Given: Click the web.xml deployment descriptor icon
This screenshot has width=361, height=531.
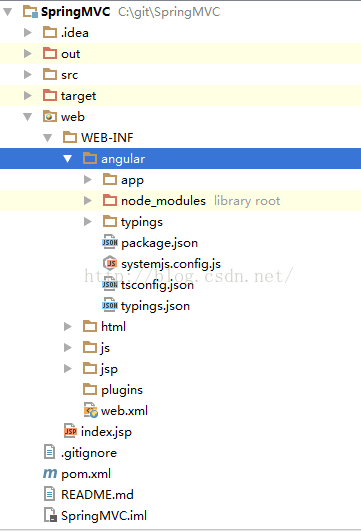Looking at the screenshot, I should [x=90, y=410].
